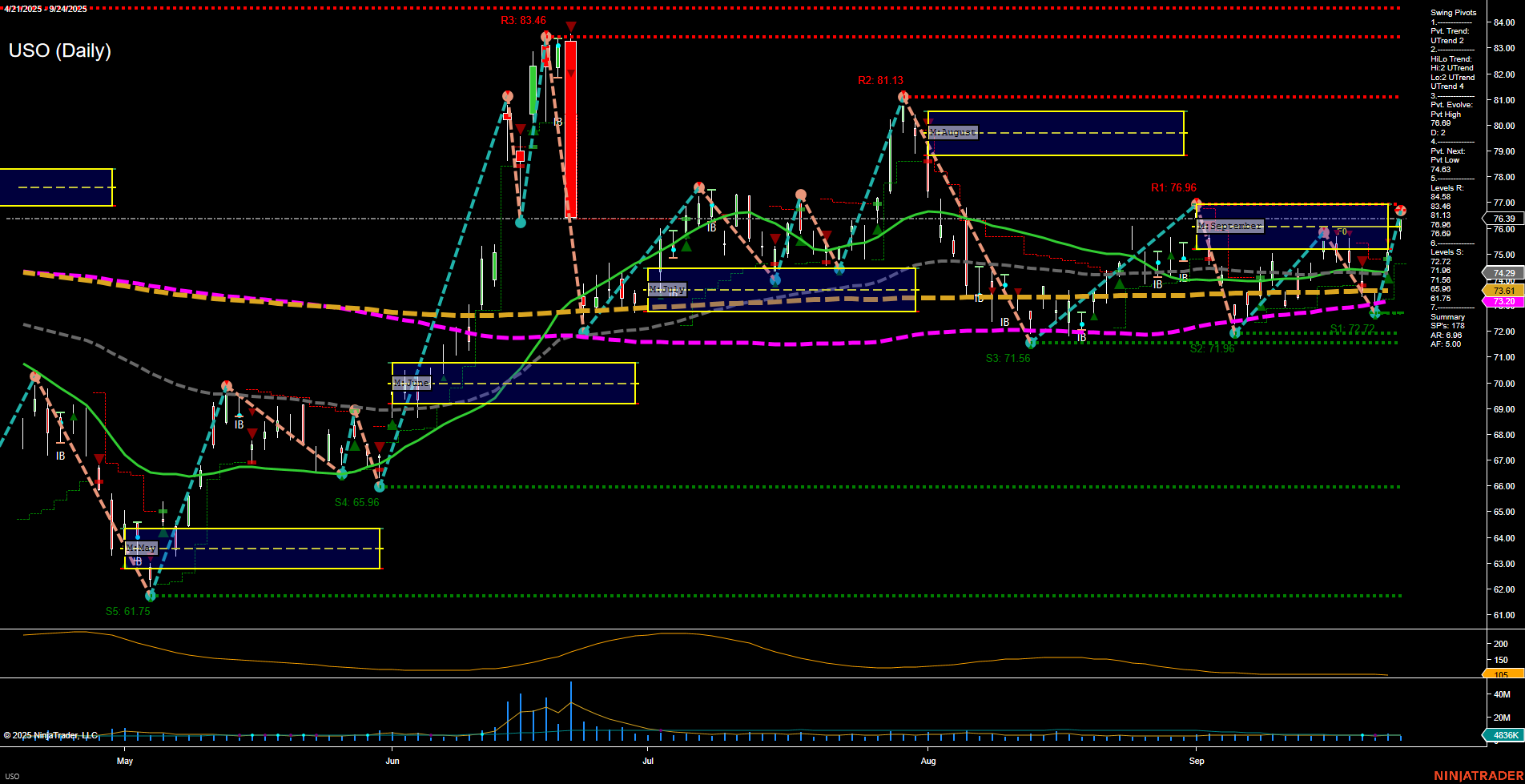Image resolution: width=1525 pixels, height=784 pixels.
Task: Select the salmon circle swing-high marker at R2 81.13
Action: [902, 95]
